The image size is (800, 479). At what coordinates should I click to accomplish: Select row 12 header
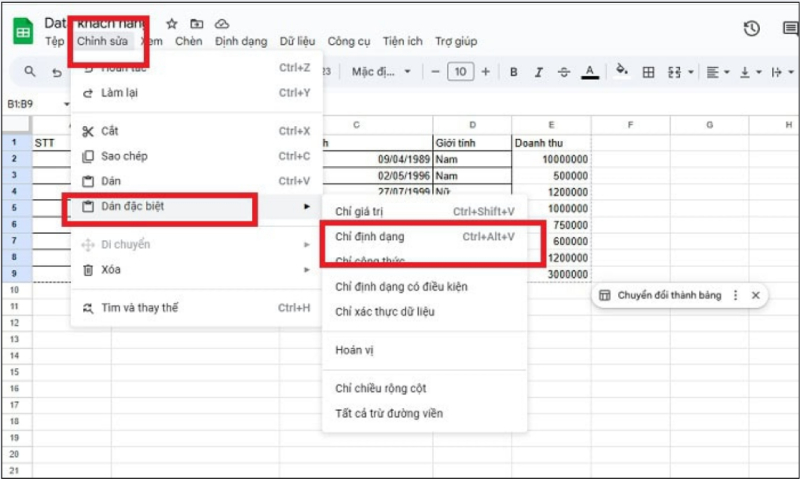coord(15,323)
